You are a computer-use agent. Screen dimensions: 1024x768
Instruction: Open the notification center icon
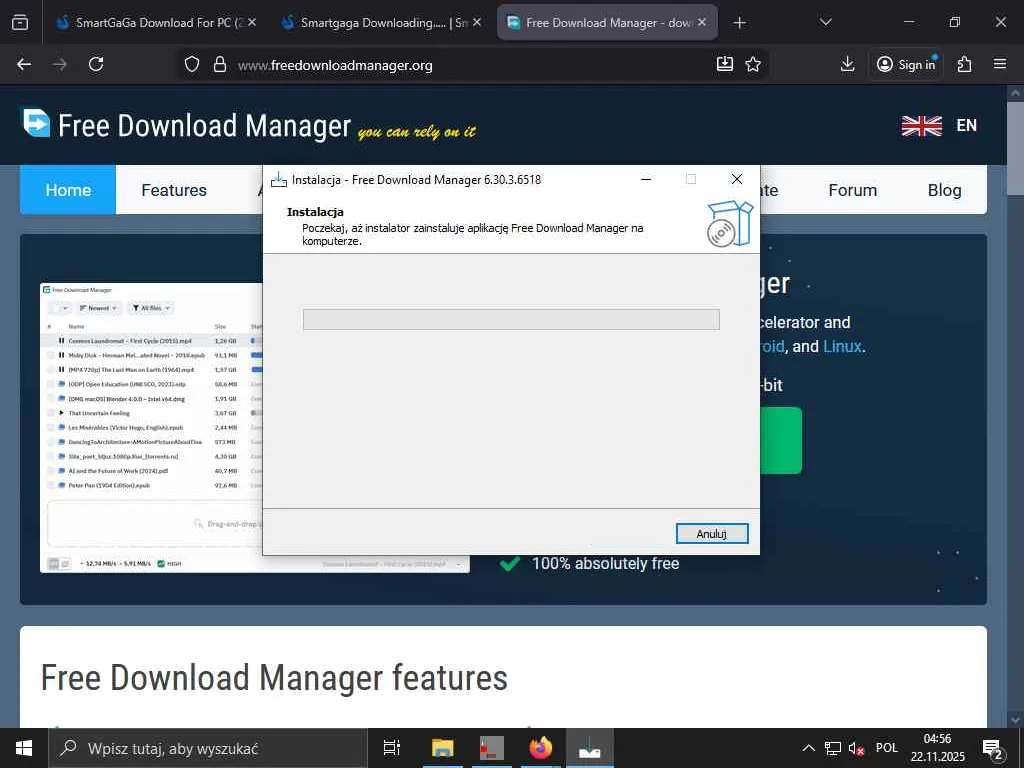(x=993, y=748)
